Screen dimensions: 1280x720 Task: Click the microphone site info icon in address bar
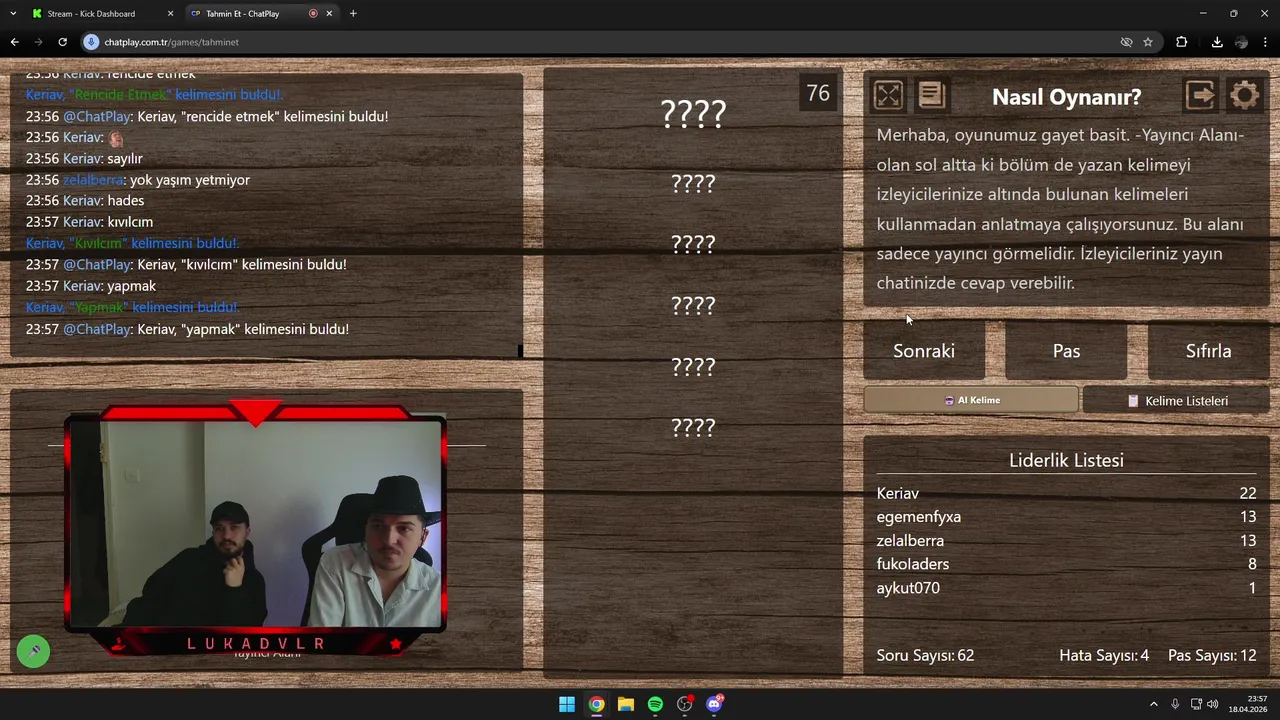[x=92, y=42]
